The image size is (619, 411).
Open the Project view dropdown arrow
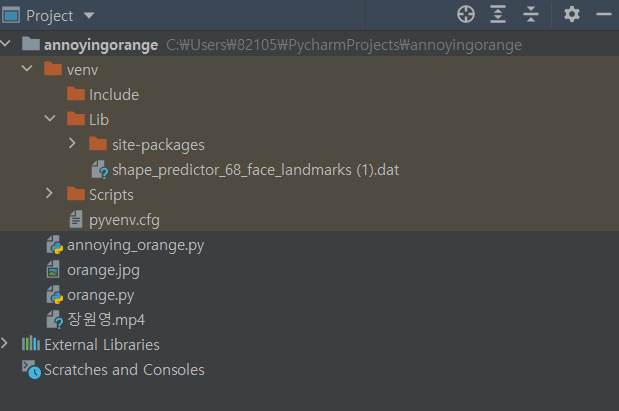(89, 16)
